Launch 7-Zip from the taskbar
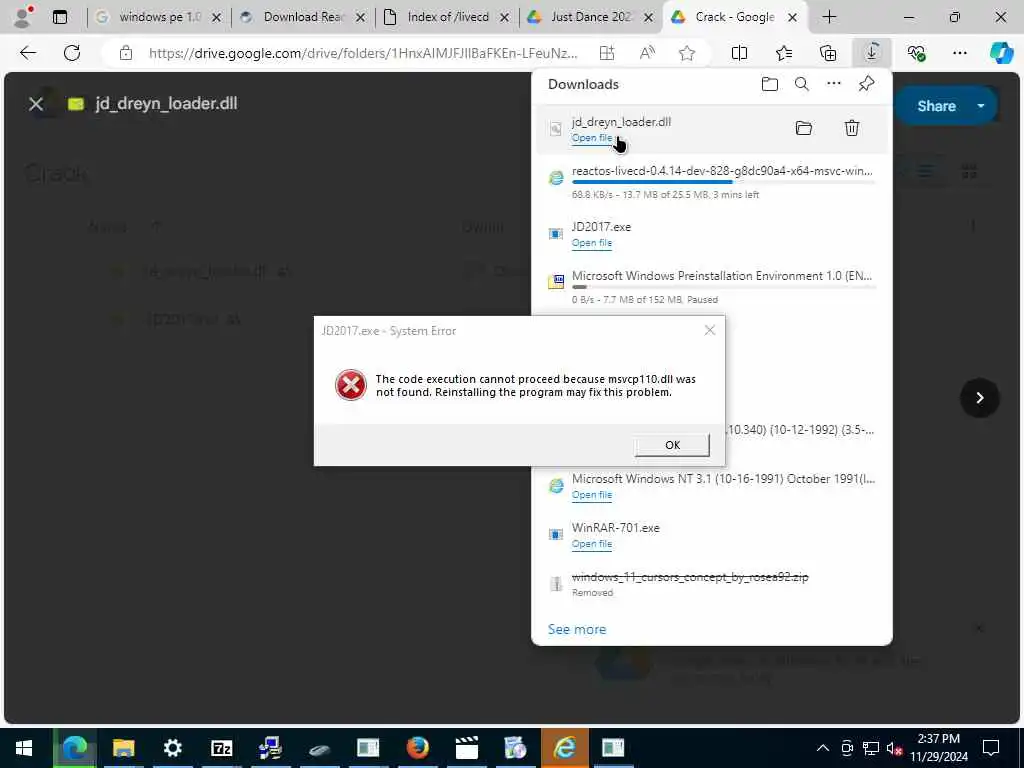The height and width of the screenshot is (768, 1024). pyautogui.click(x=221, y=748)
